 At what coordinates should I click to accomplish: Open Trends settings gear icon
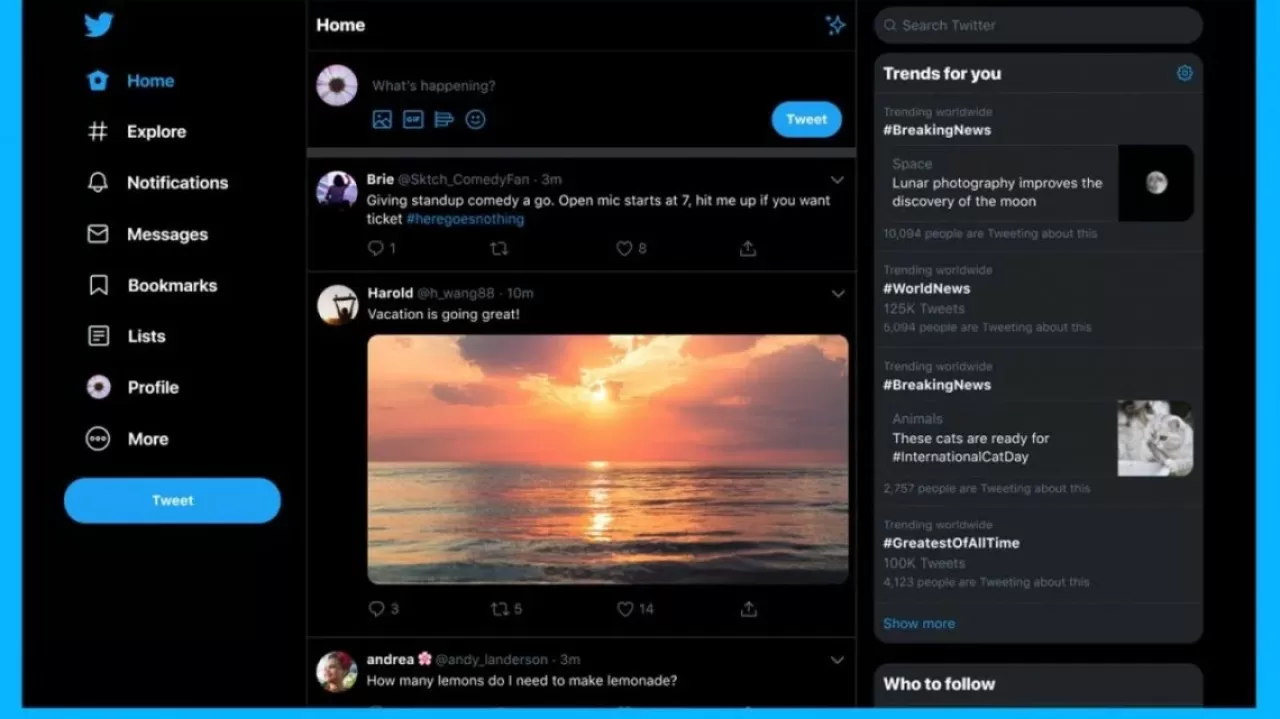point(1184,73)
